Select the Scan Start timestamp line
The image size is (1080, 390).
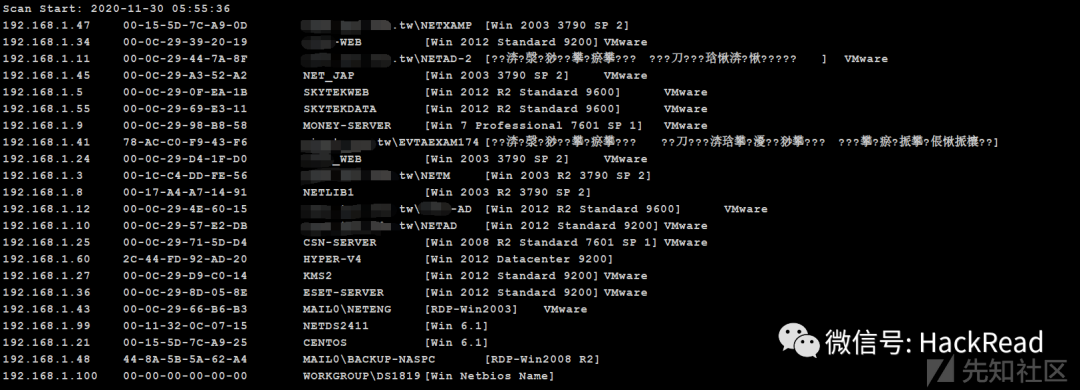point(116,9)
